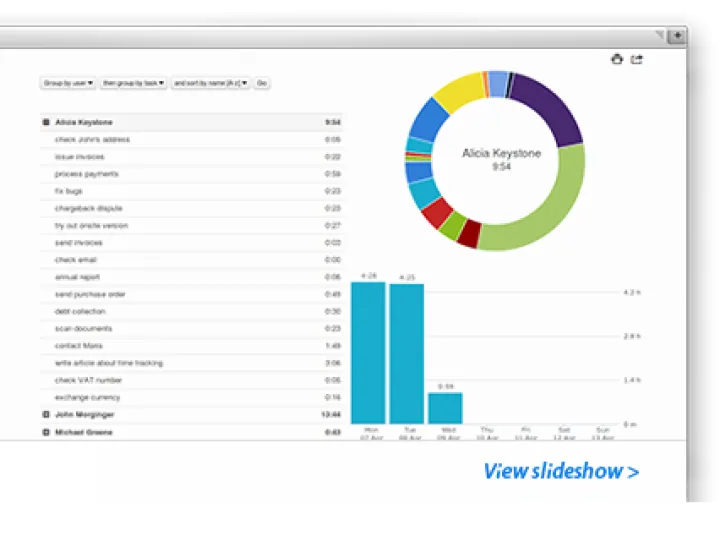The width and height of the screenshot is (720, 558).
Task: Click the print report icon
Action: [617, 59]
